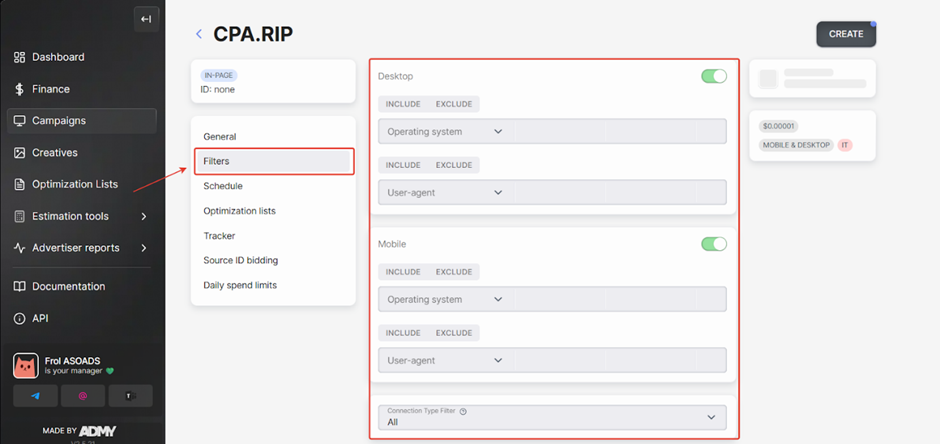The height and width of the screenshot is (444, 940).
Task: Open Mobile User-agent dropdown
Action: [x=445, y=360]
